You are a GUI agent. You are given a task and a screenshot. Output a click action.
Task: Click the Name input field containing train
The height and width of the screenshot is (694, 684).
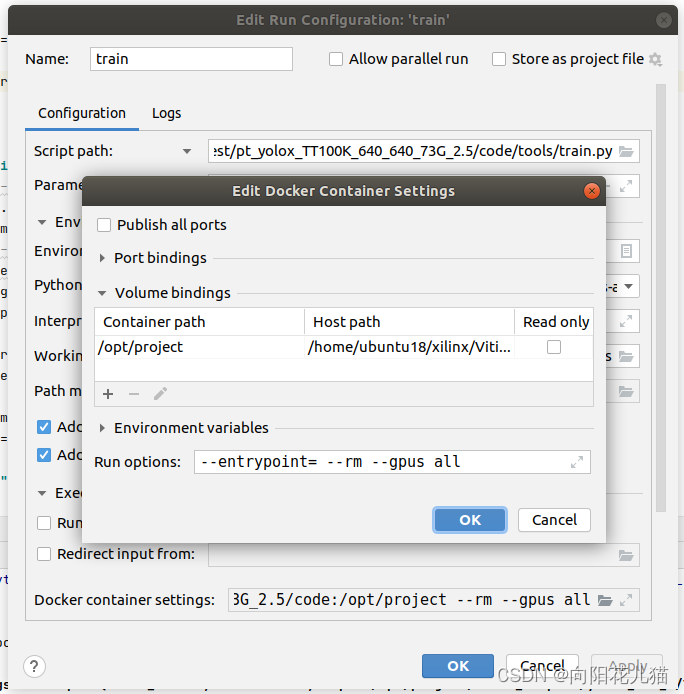[191, 59]
